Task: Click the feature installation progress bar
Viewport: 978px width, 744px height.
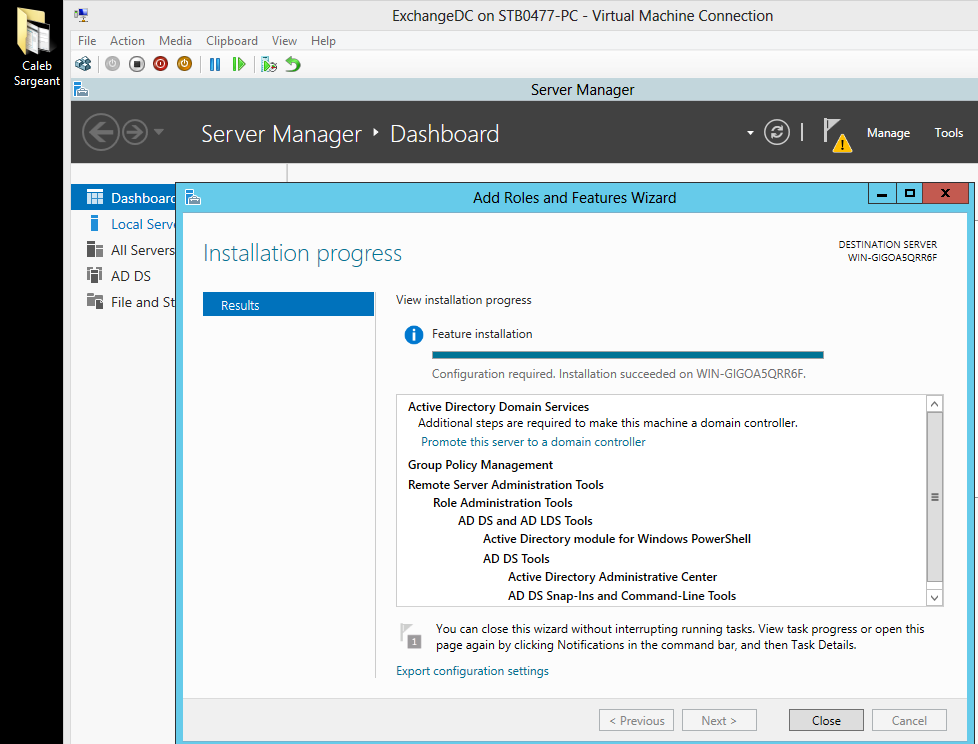Action: [x=627, y=355]
